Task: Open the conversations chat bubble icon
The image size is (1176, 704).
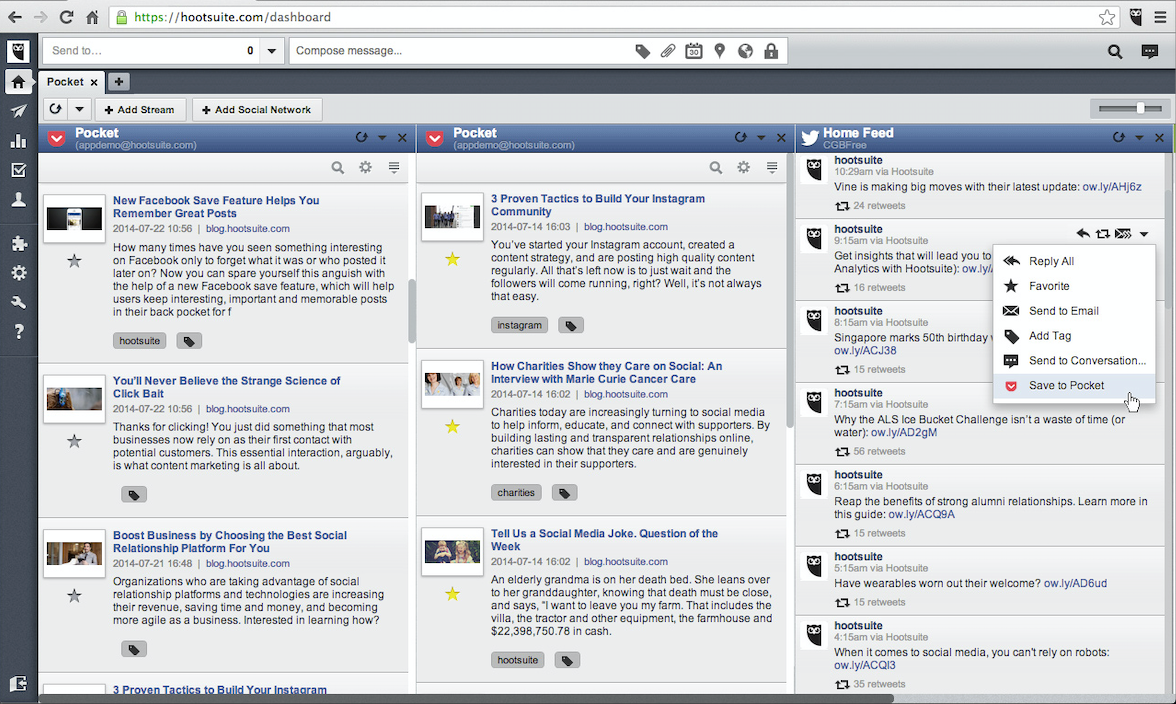Action: tap(1149, 51)
